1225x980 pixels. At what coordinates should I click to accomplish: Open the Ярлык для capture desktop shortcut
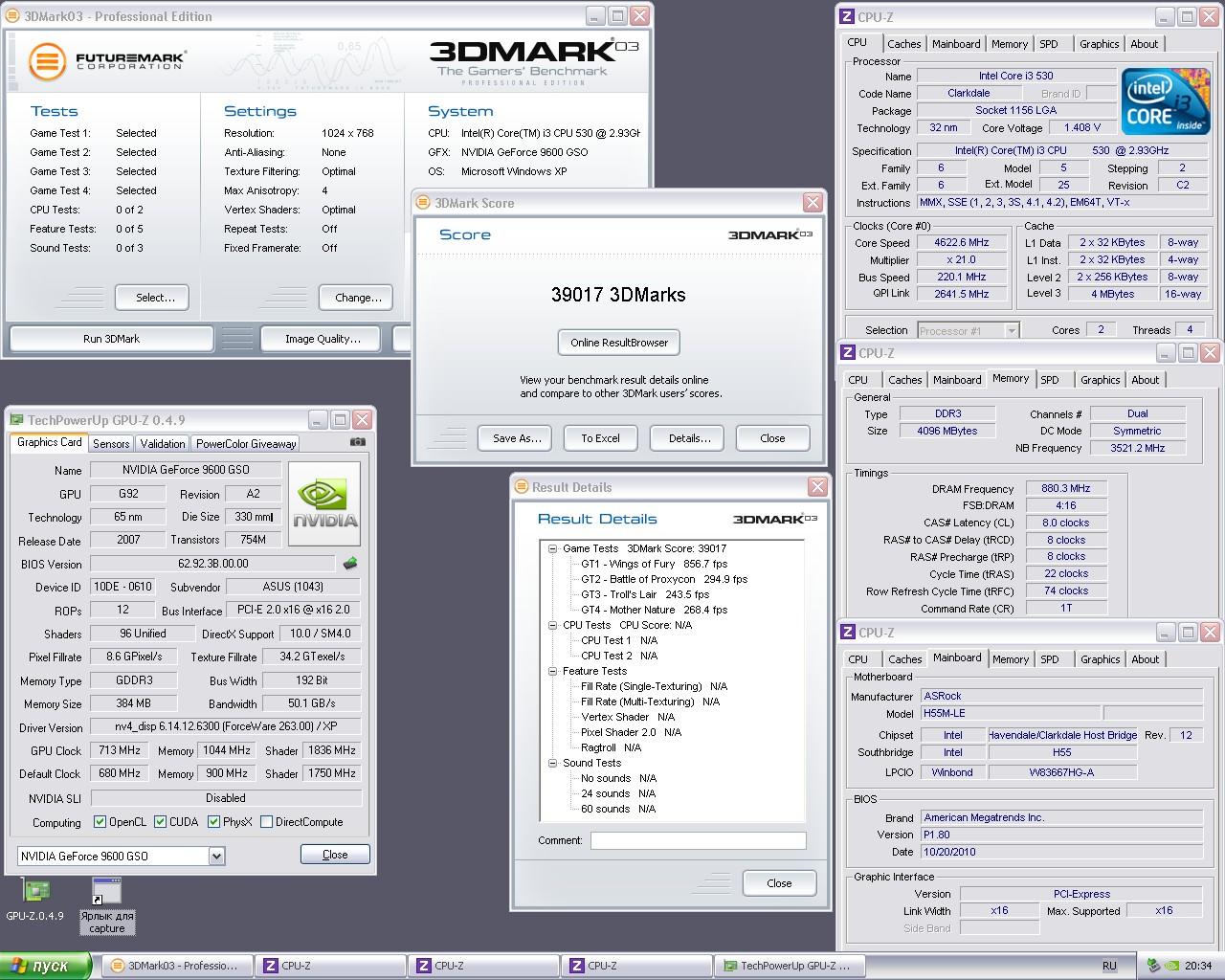click(x=106, y=905)
